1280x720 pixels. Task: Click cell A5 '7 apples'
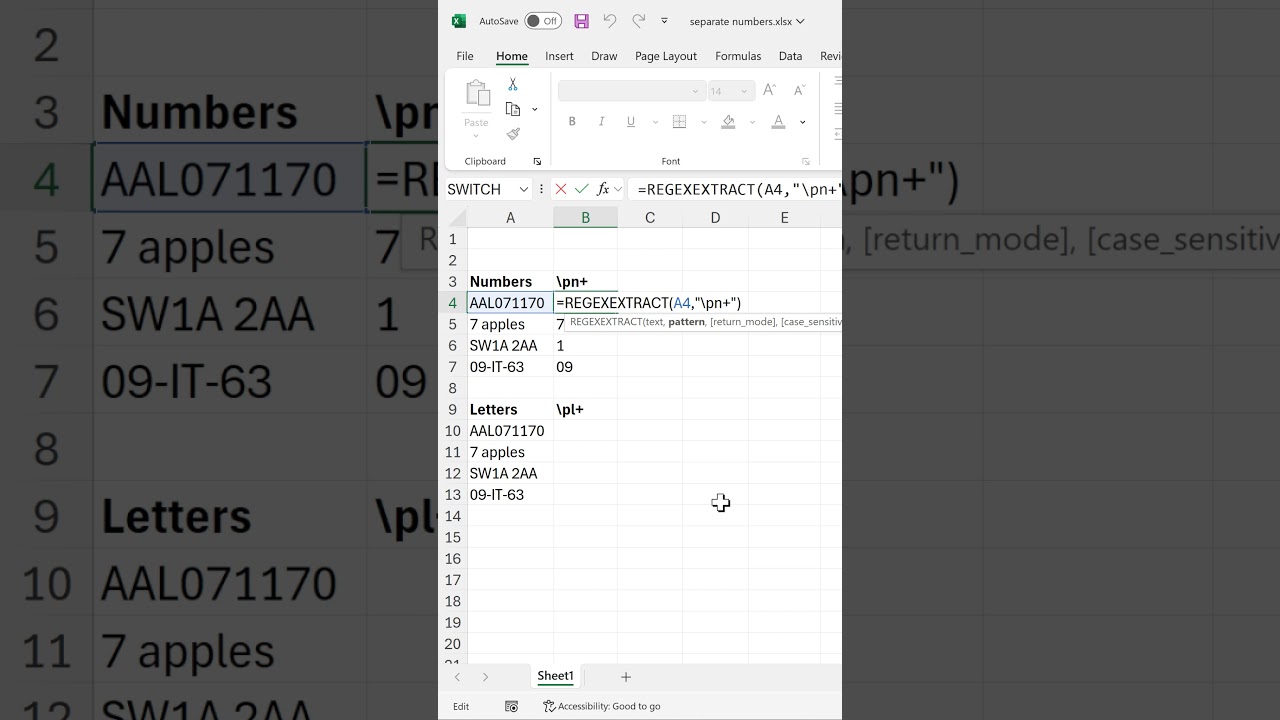pyautogui.click(x=510, y=324)
